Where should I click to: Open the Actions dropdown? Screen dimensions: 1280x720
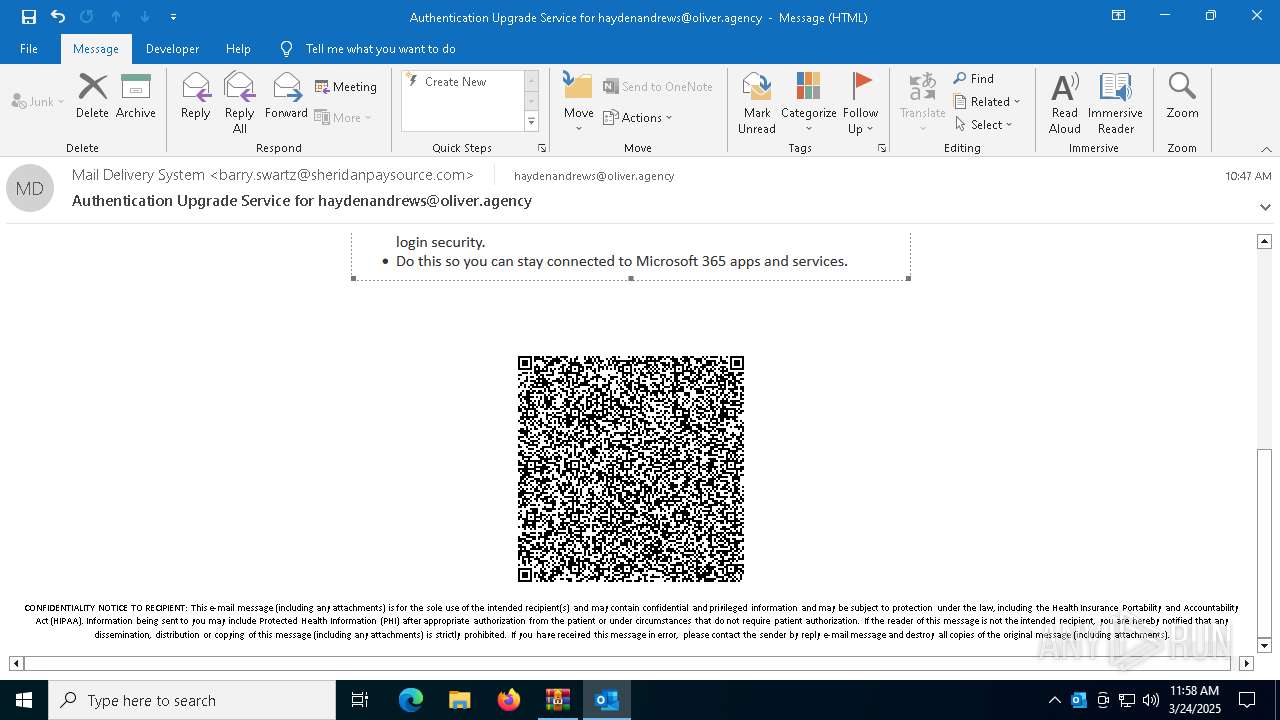pos(638,117)
